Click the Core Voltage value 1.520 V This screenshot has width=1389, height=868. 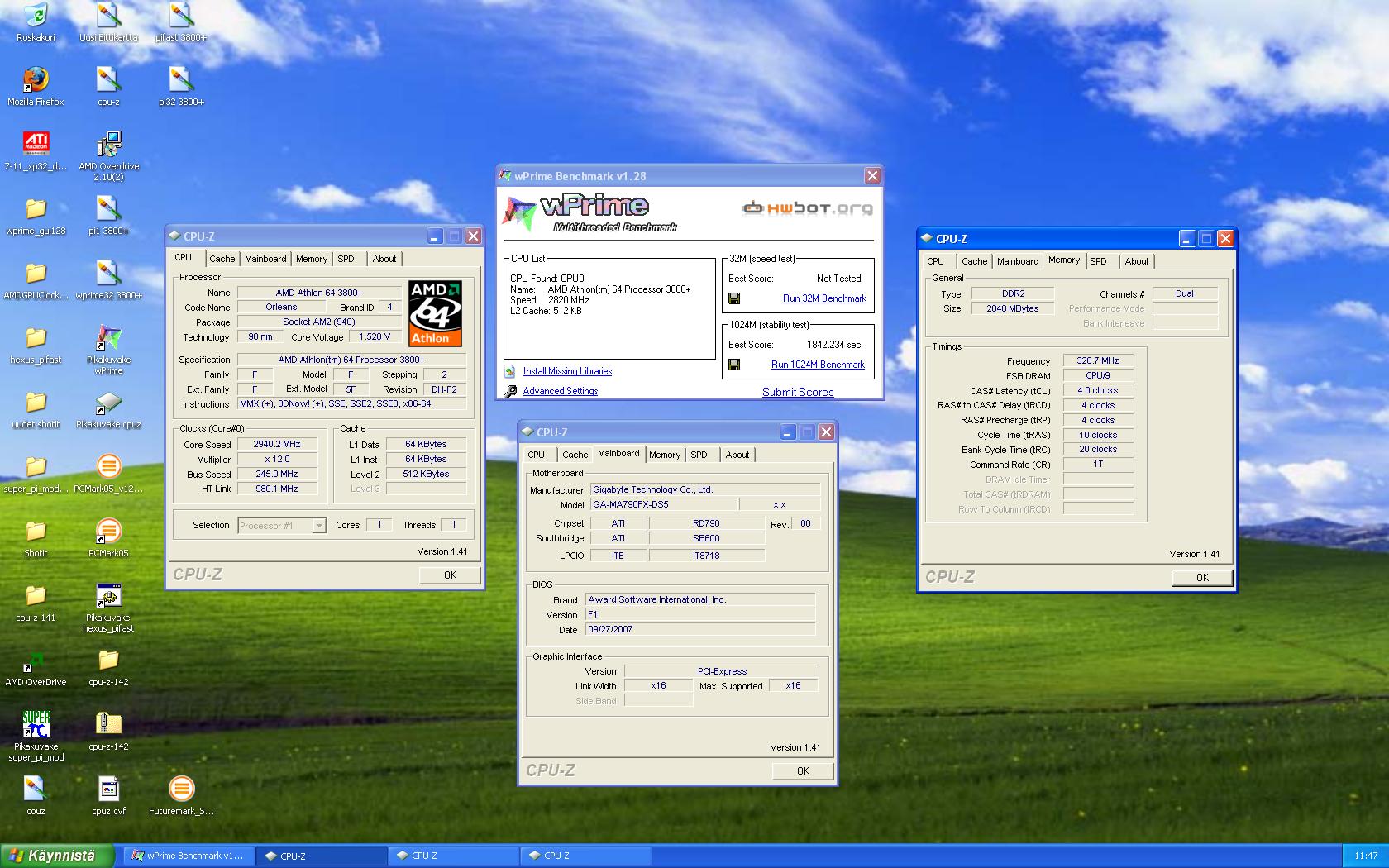tap(375, 336)
